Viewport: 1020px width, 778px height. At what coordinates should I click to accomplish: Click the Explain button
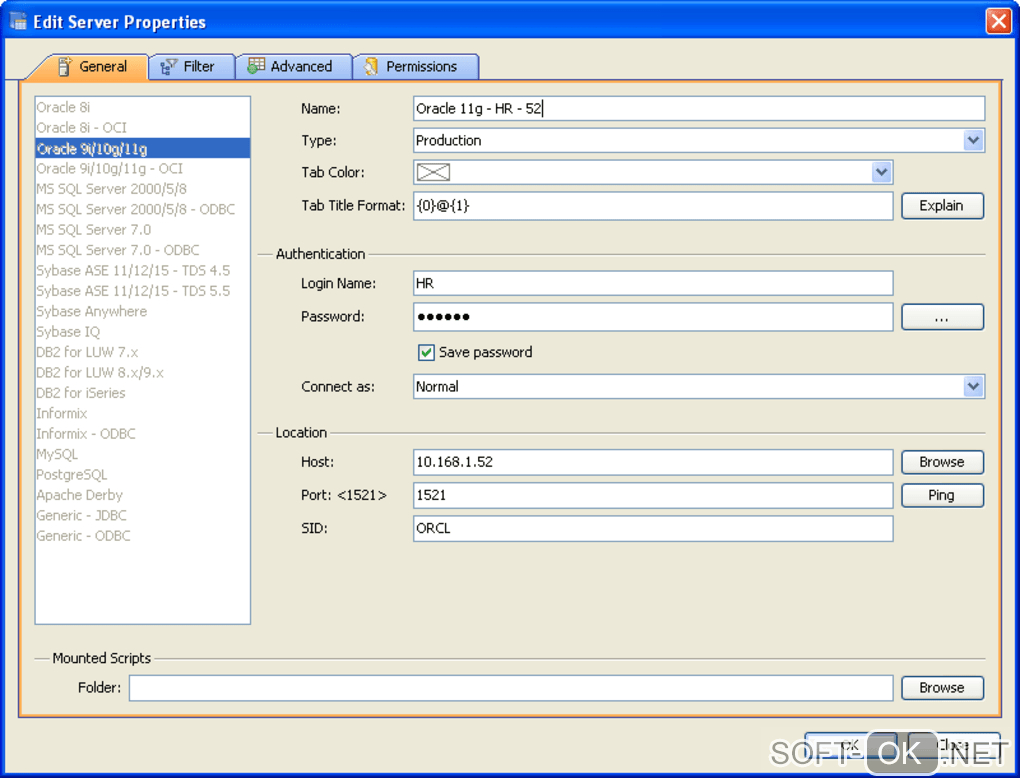click(942, 206)
